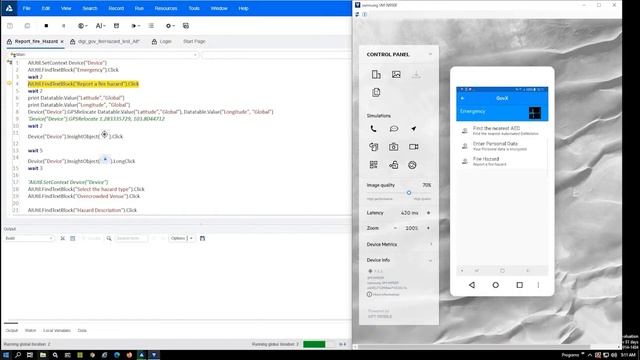Click the round face authentication simulation icon
Screen dimensions: 640x360
pyautogui.click(x=412, y=165)
